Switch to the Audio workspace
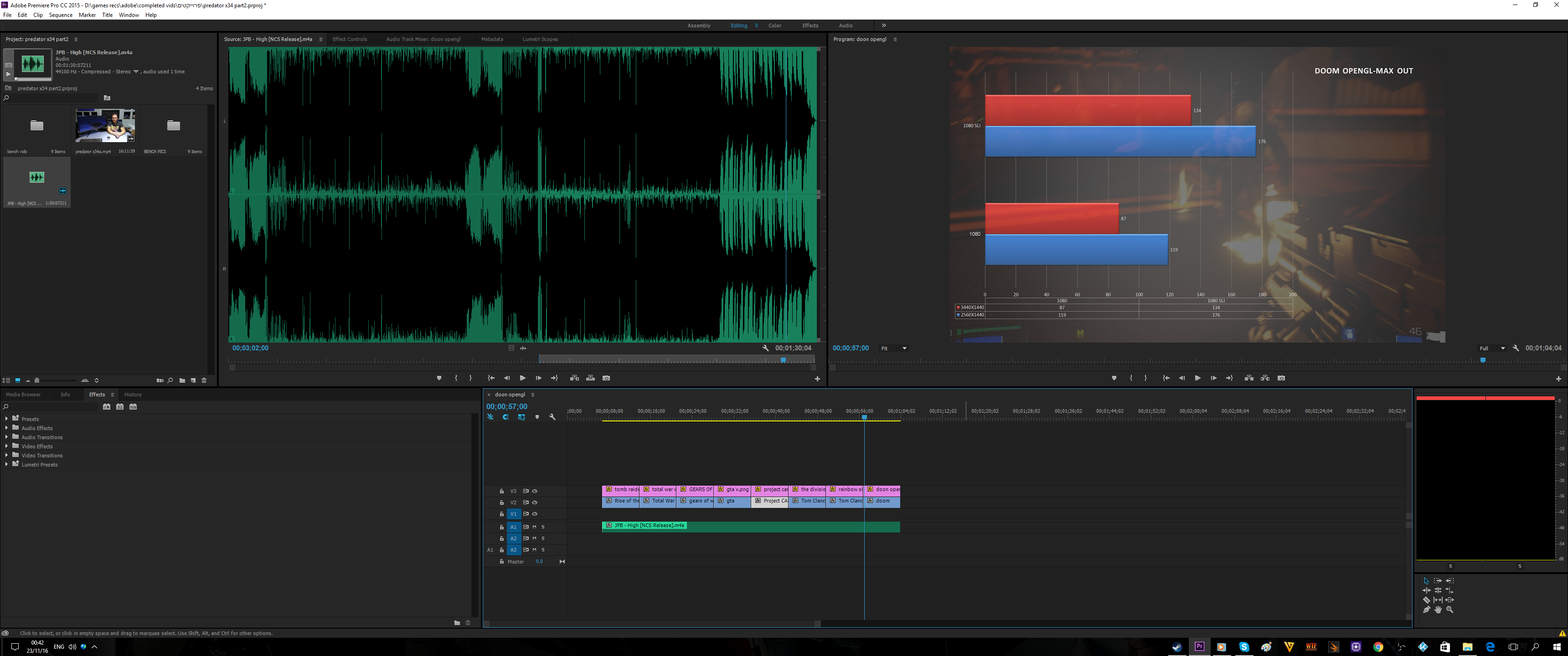 (846, 26)
